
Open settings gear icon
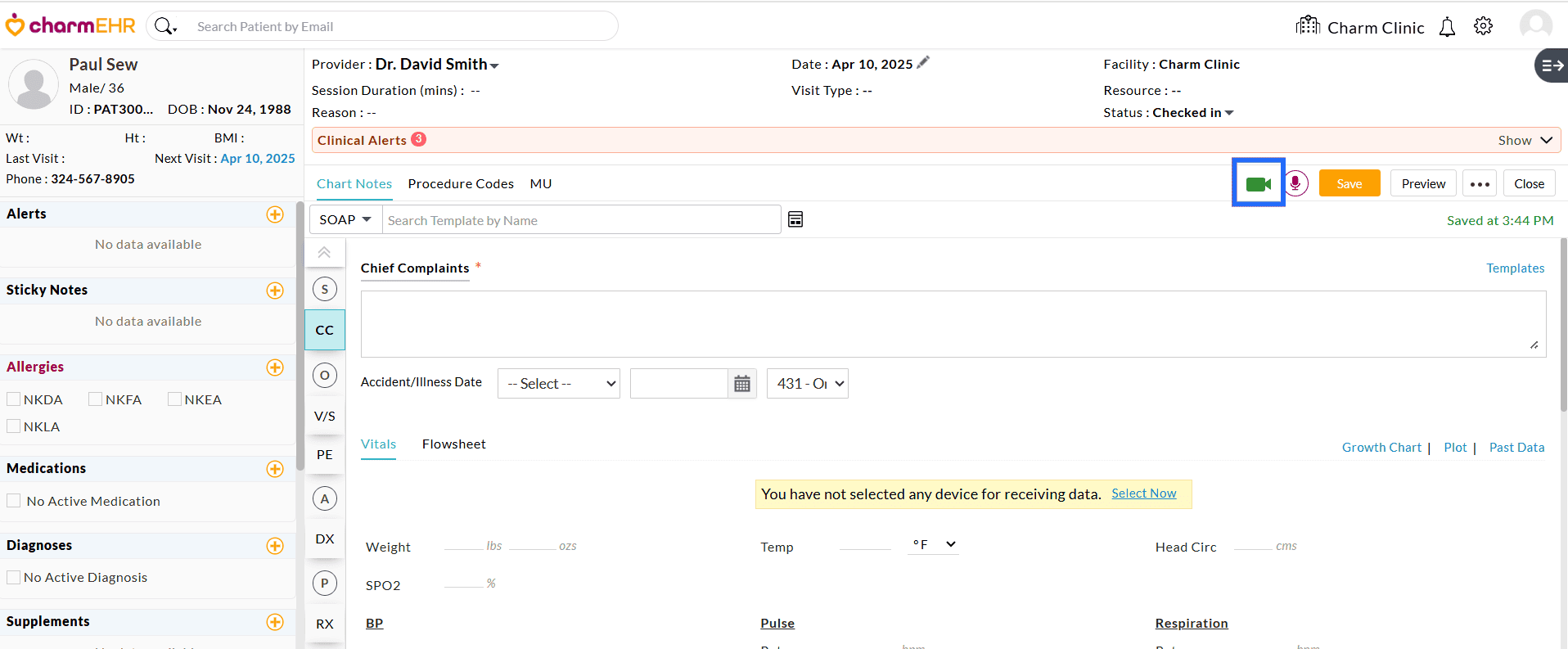coord(1483,27)
